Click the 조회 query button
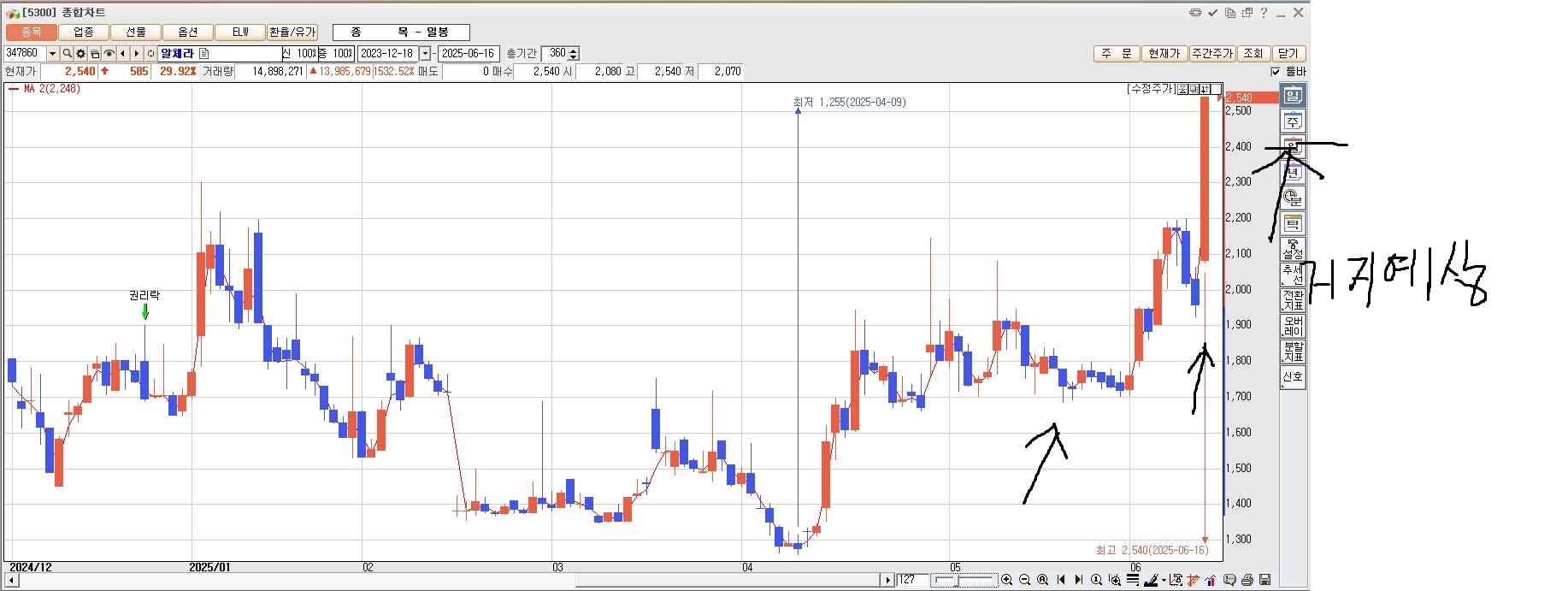 pyautogui.click(x=1253, y=54)
